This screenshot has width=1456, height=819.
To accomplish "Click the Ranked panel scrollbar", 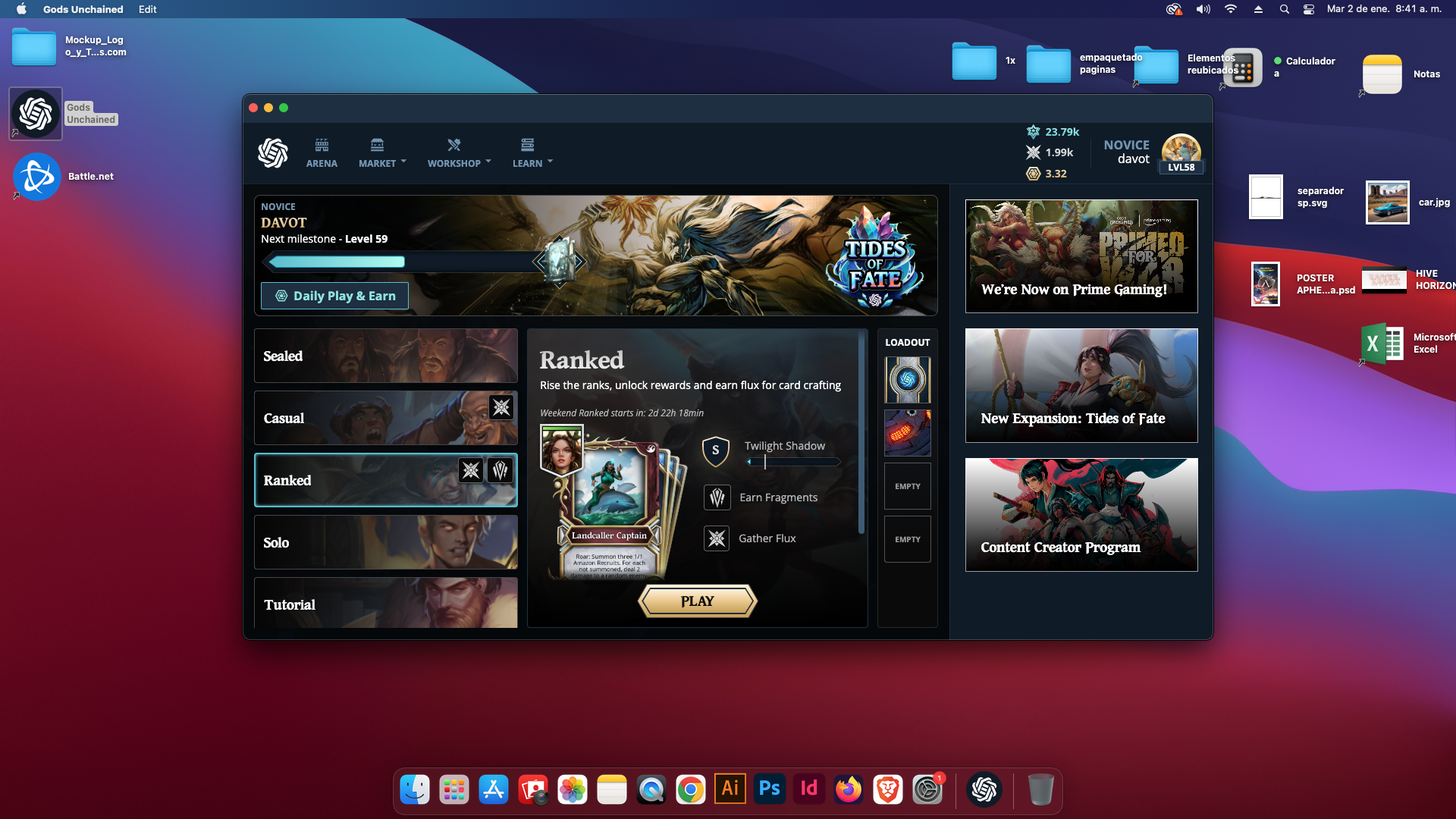I will pyautogui.click(x=861, y=432).
